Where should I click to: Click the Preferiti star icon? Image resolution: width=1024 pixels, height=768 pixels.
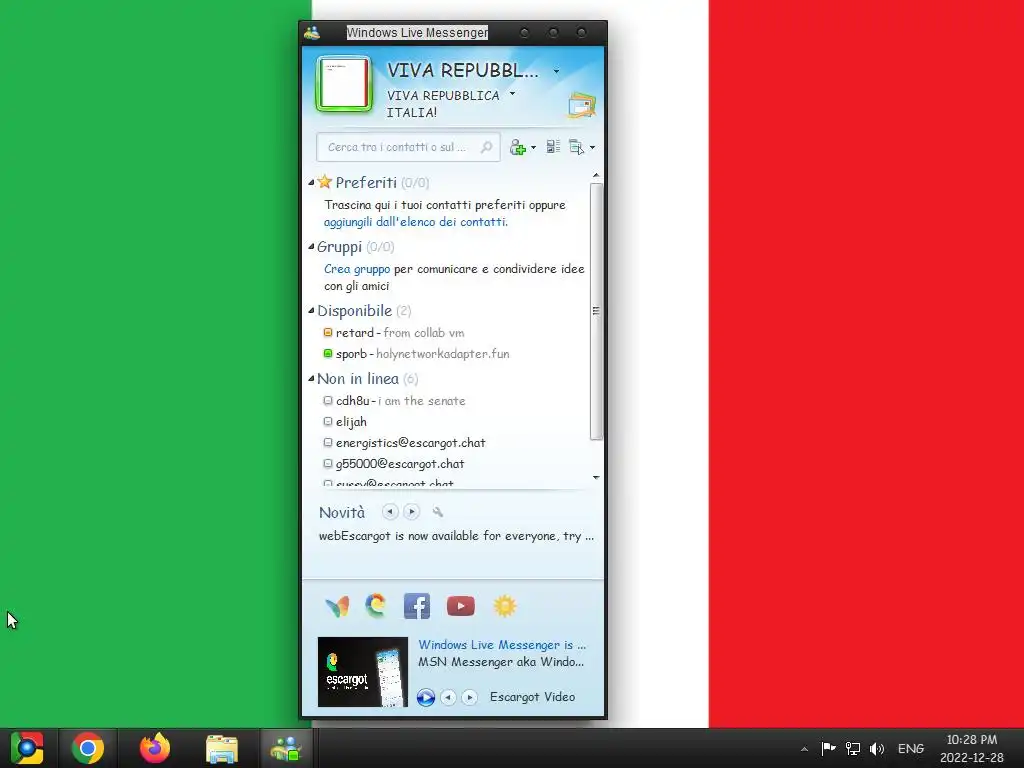[x=325, y=182]
